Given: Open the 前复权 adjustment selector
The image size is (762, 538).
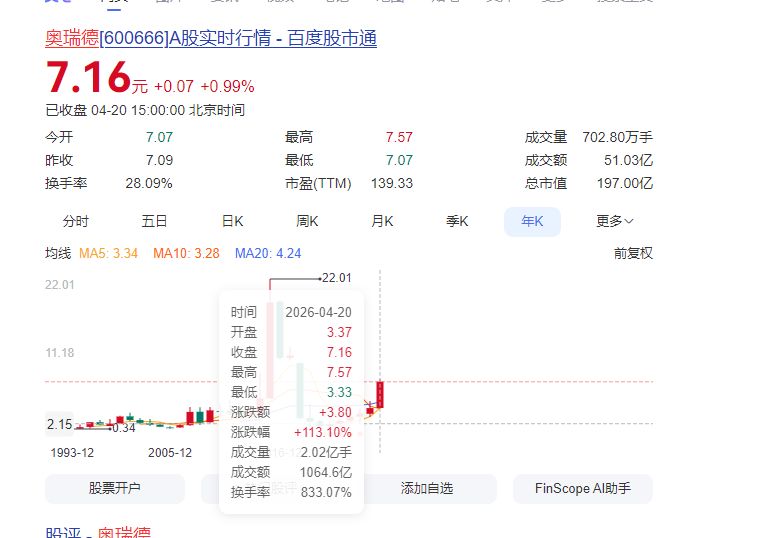Looking at the screenshot, I should (x=632, y=253).
